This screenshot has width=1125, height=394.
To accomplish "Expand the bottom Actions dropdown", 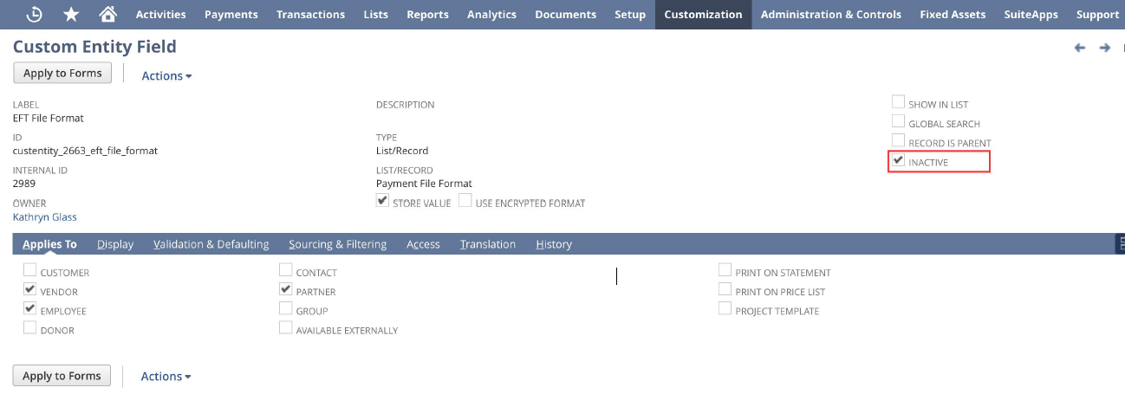I will pyautogui.click(x=166, y=376).
